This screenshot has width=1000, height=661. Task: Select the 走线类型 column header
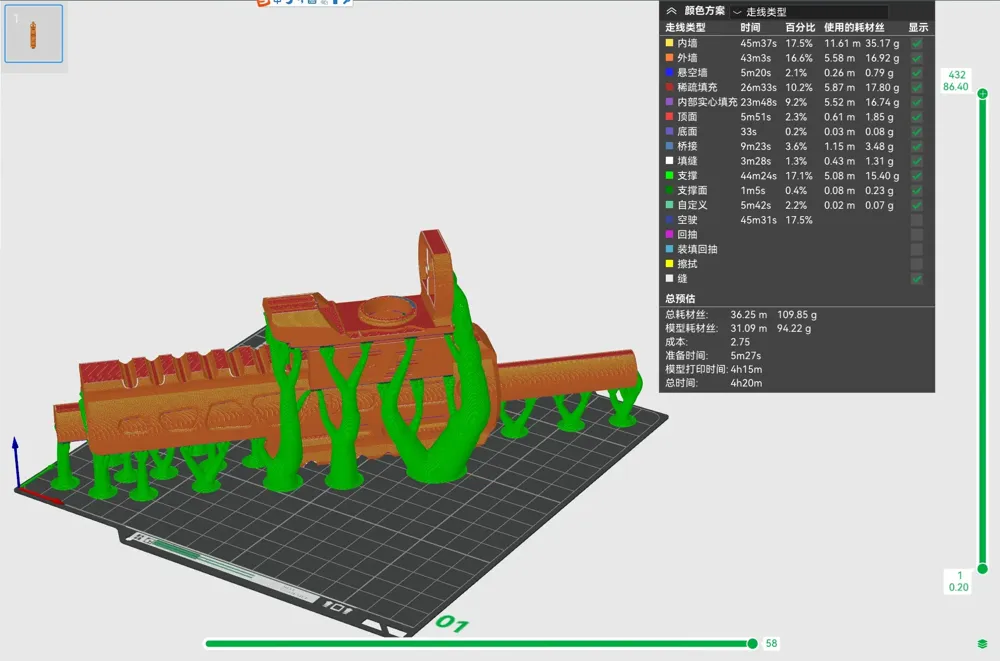(x=684, y=27)
